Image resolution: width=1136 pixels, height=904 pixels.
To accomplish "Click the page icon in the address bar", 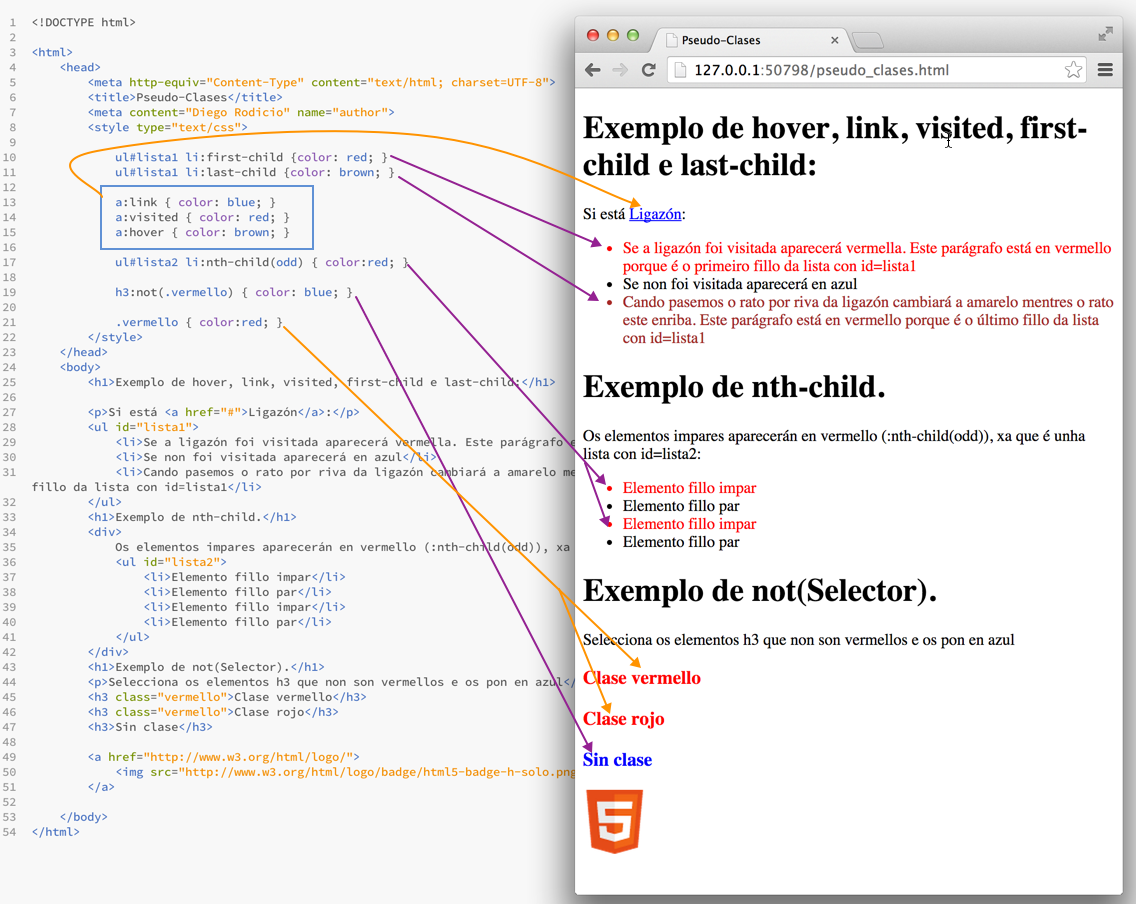I will pos(680,70).
